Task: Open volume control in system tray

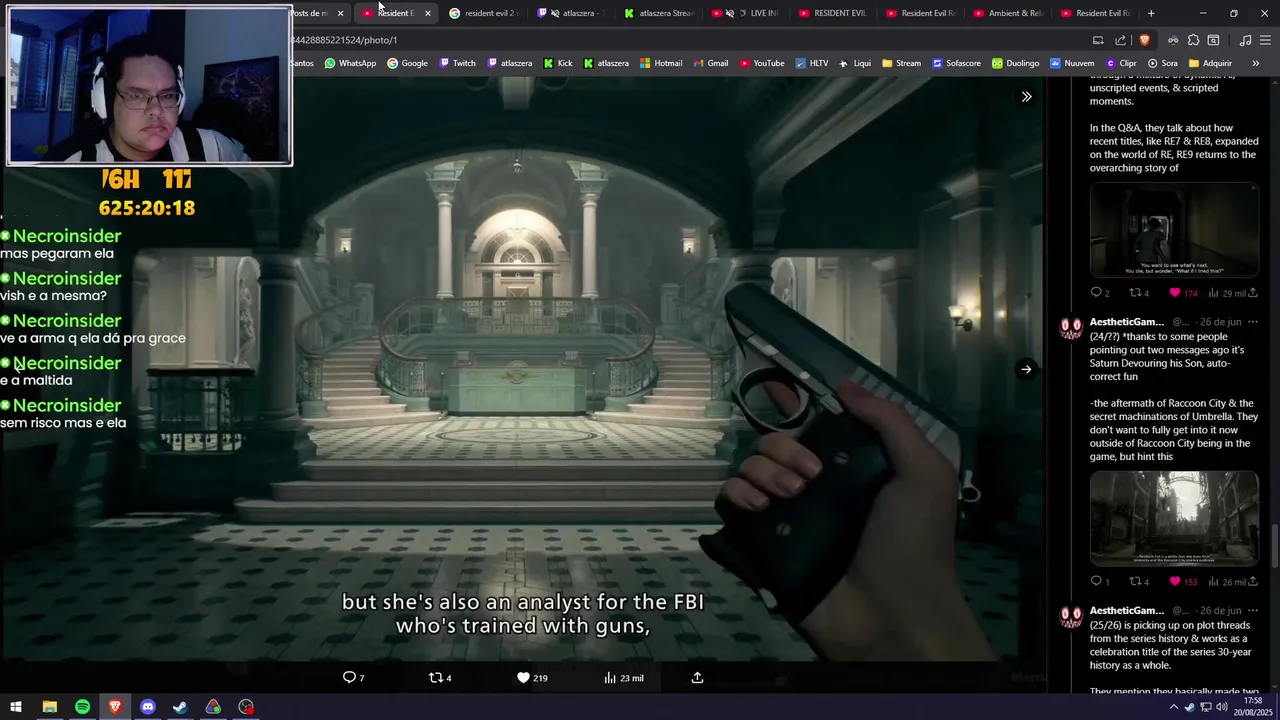Action: point(1222,707)
